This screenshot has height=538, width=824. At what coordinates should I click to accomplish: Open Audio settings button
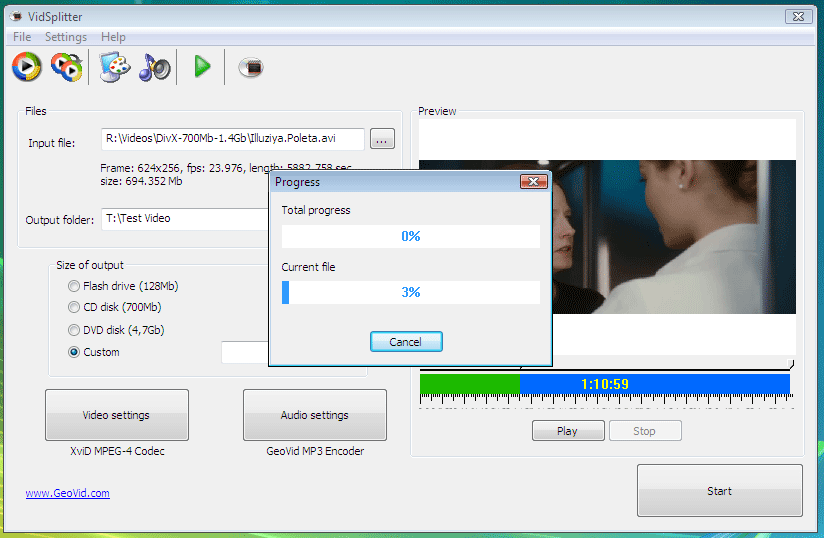pyautogui.click(x=315, y=415)
